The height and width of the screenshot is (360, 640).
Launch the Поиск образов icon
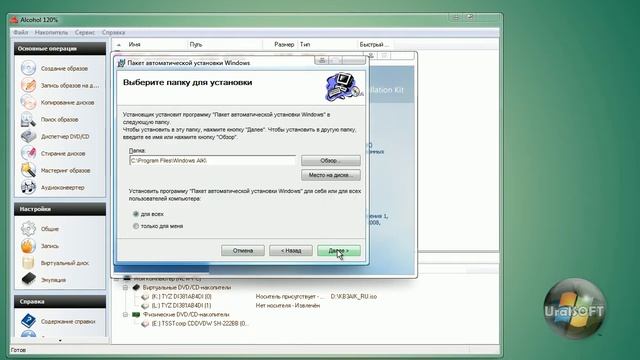(28, 119)
